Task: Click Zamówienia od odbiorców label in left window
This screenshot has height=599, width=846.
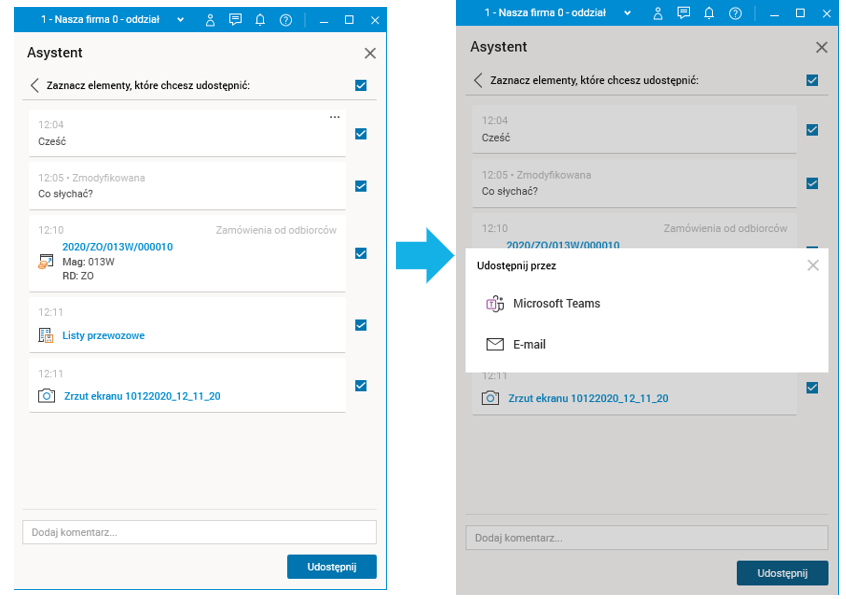Action: 276,230
